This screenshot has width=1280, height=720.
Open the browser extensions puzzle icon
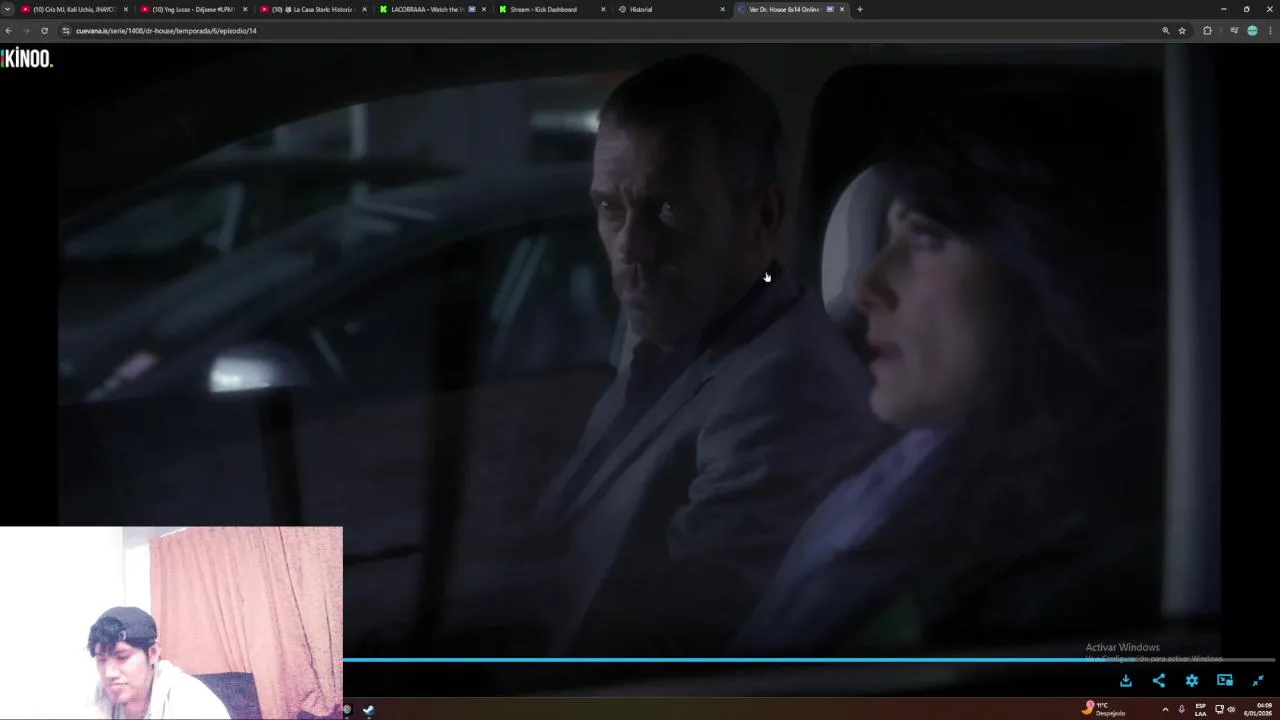(1207, 31)
